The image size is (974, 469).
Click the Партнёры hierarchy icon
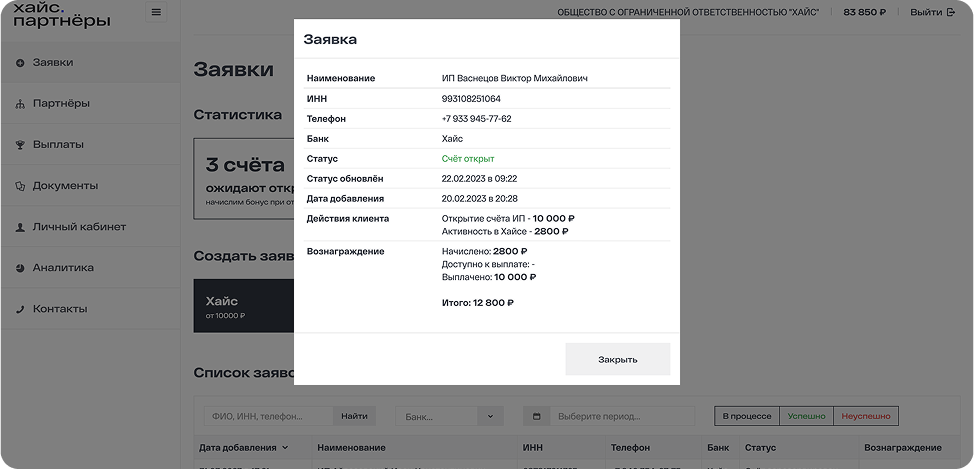[x=20, y=104]
